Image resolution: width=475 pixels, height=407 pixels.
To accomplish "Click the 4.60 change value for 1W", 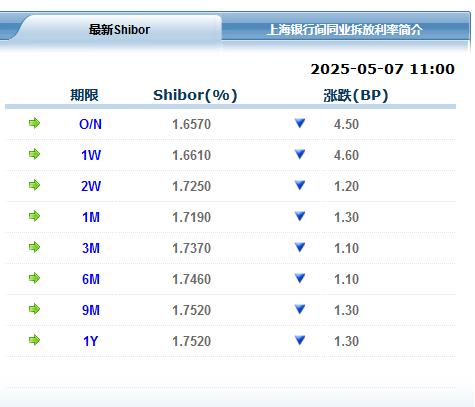I will (346, 155).
